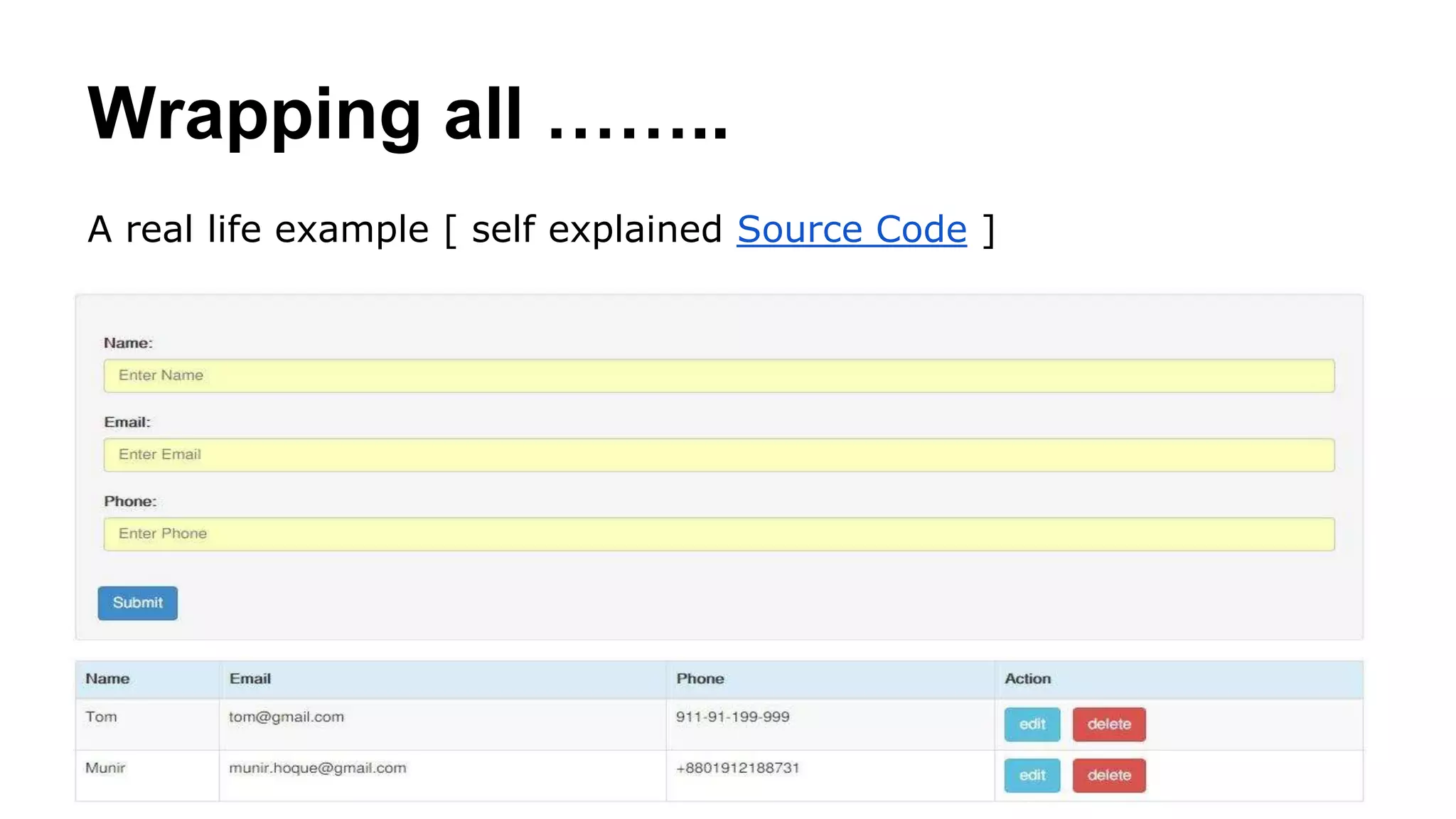Click delete button in Munir's row
The width and height of the screenshot is (1456, 819).
pos(1108,776)
